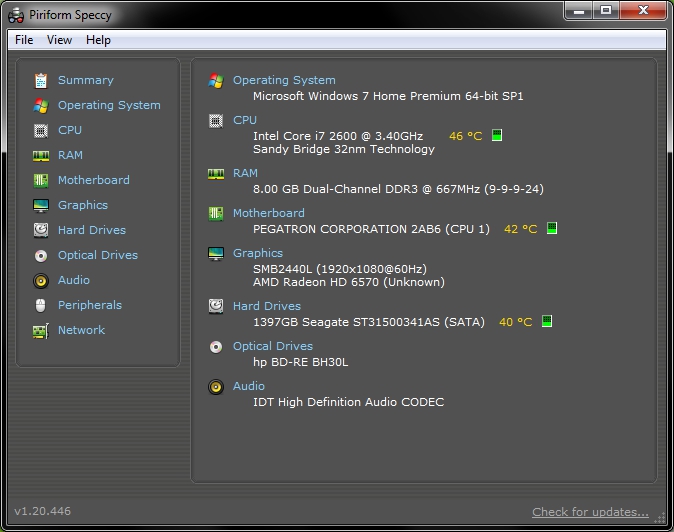The image size is (674, 532).
Task: Select Operating System in the sidebar list
Action: pos(108,105)
